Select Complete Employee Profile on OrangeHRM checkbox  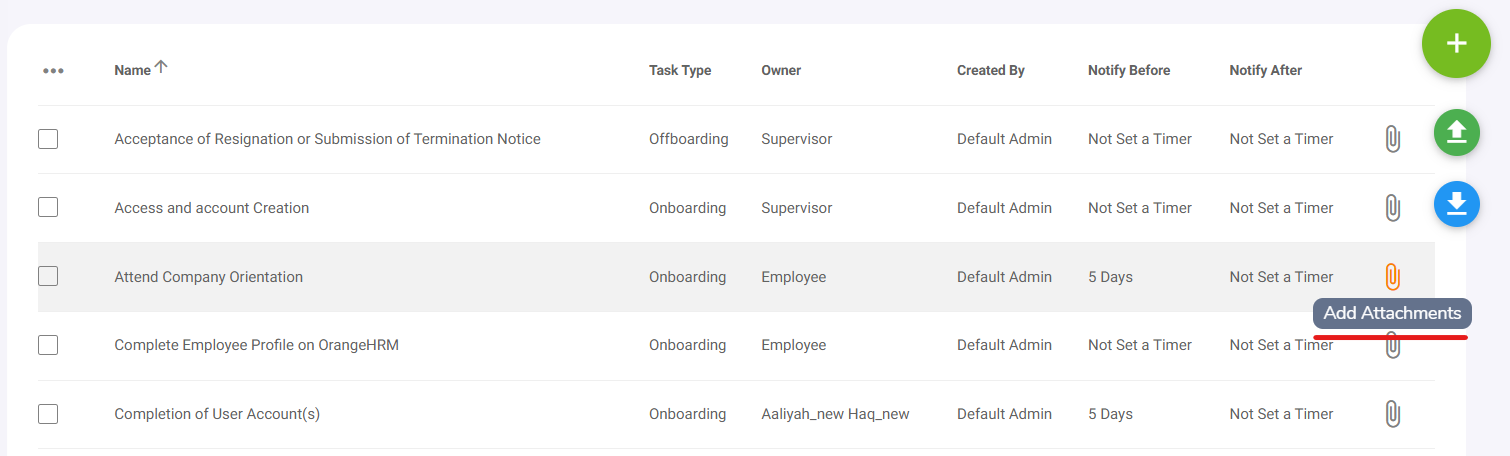coord(48,345)
